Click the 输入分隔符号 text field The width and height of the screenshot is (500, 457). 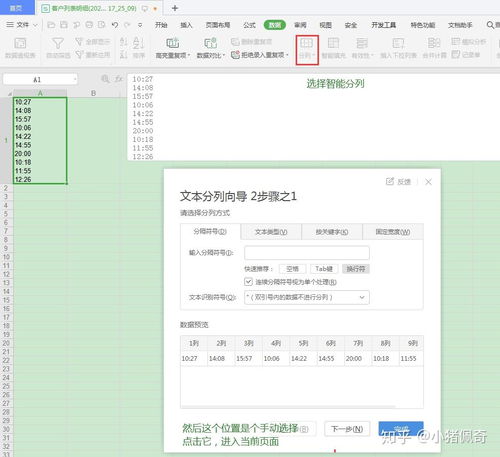tap(307, 253)
